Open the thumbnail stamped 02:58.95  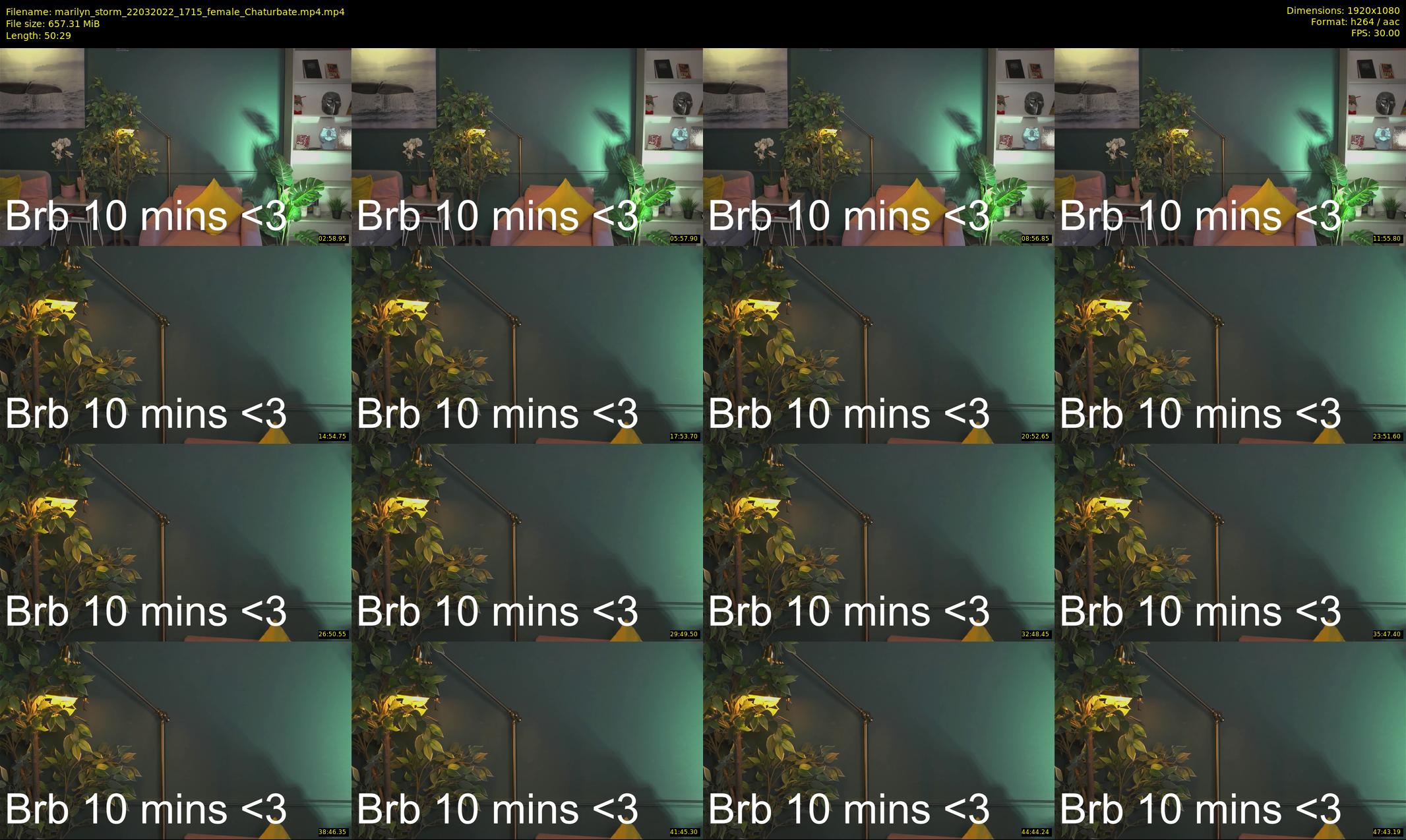[175, 146]
